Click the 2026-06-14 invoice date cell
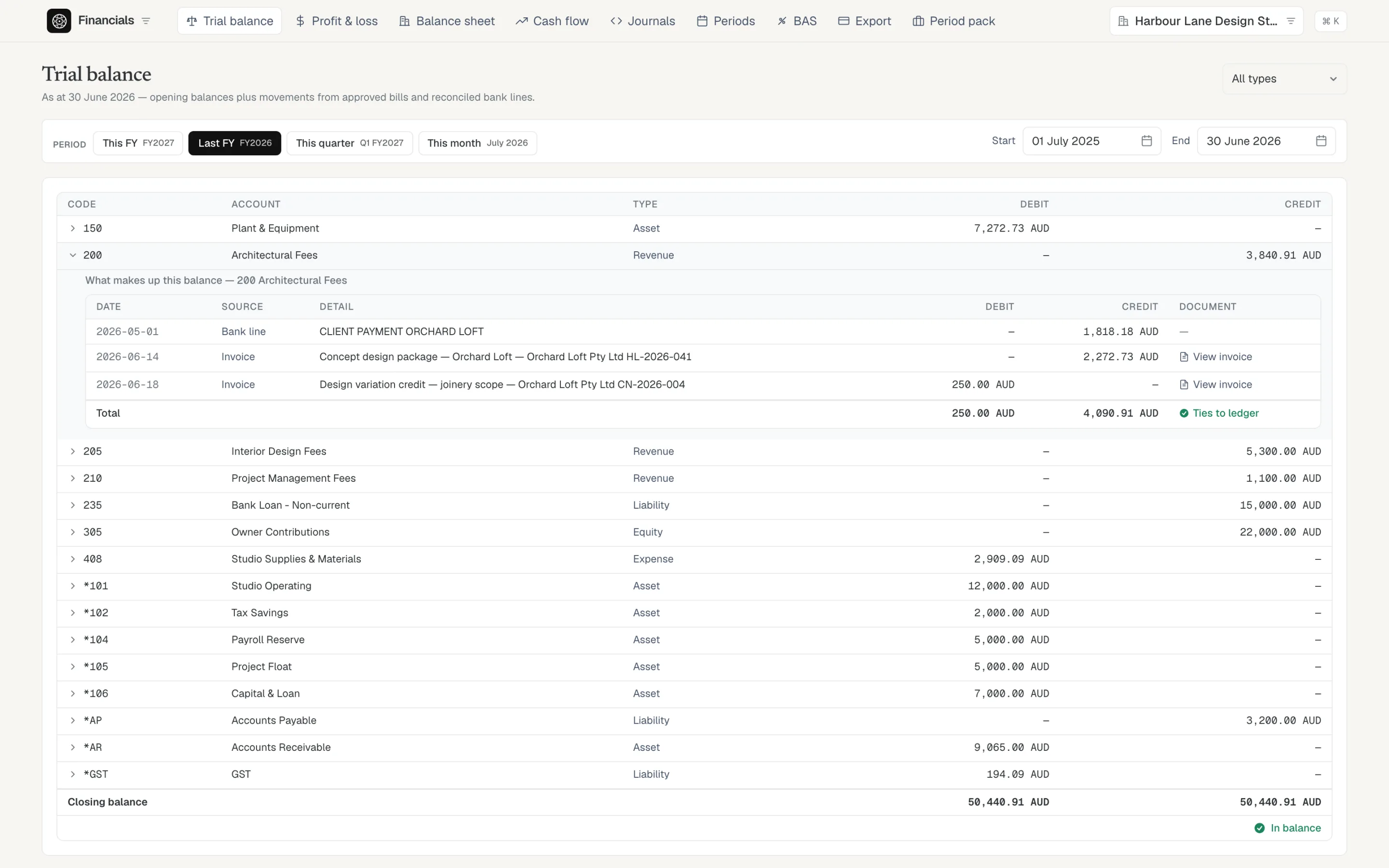The height and width of the screenshot is (868, 1389). pyautogui.click(x=127, y=357)
